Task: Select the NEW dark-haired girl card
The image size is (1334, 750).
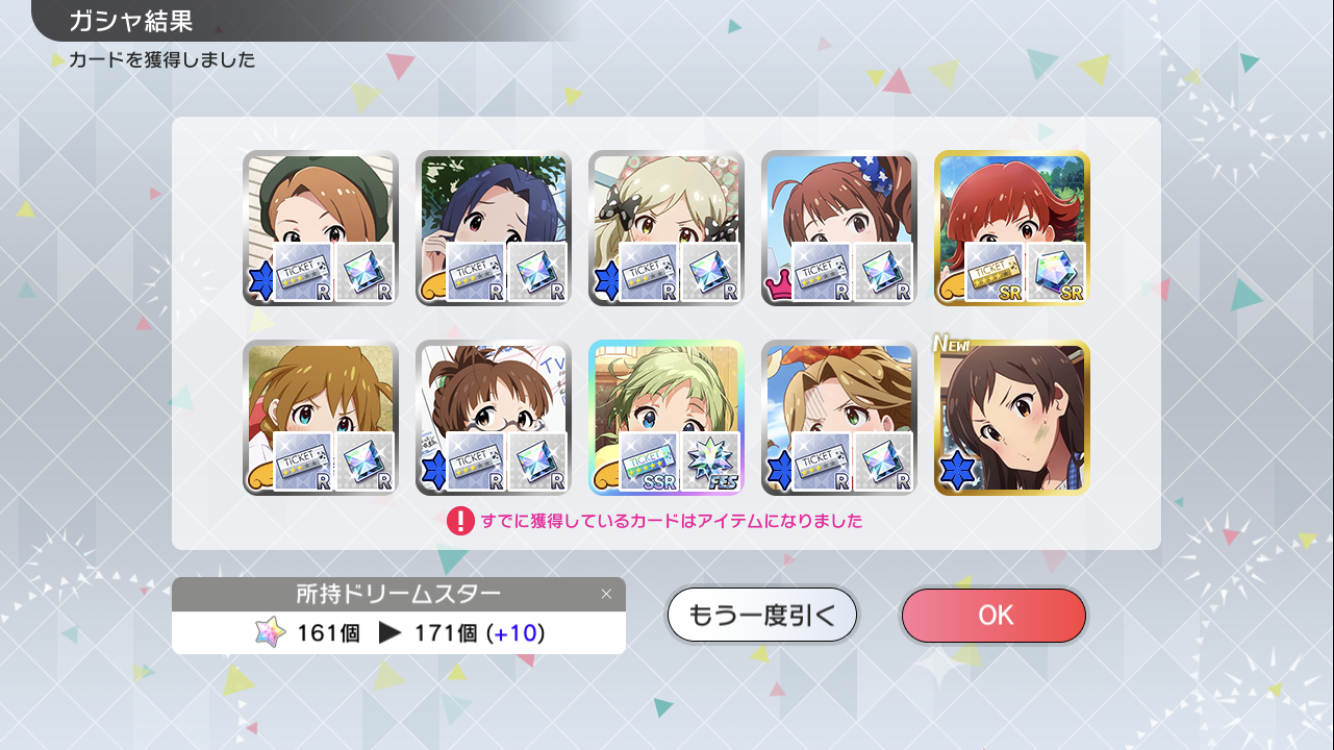Action: 1012,418
